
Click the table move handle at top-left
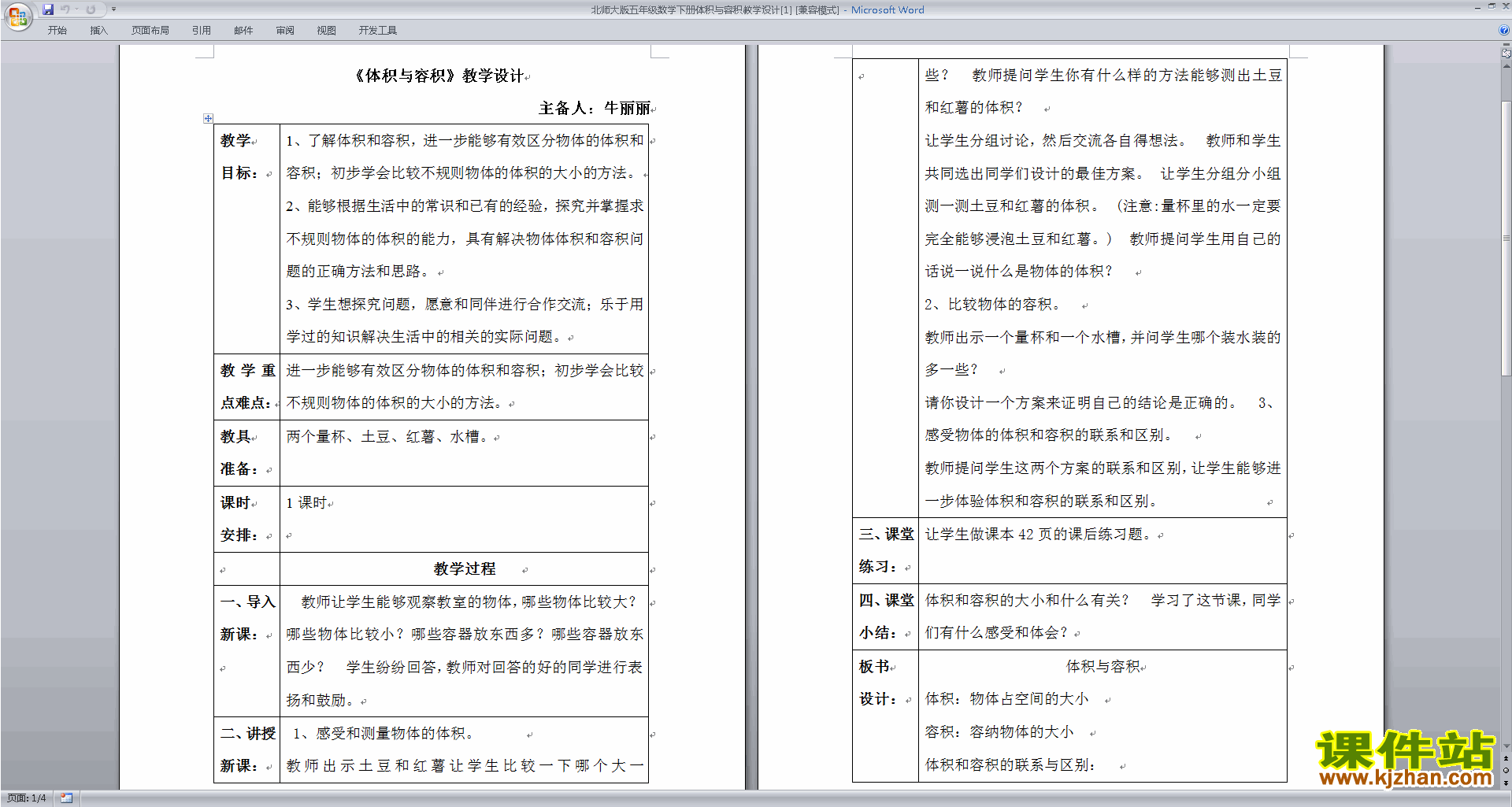click(x=208, y=118)
